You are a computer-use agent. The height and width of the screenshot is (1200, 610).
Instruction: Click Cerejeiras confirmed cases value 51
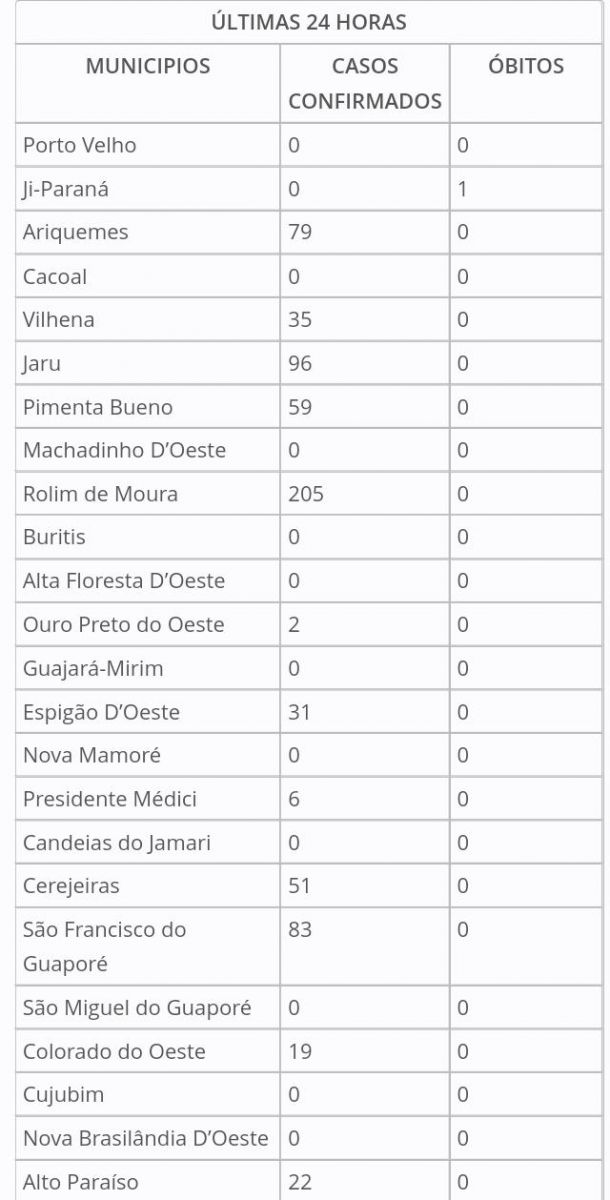pyautogui.click(x=300, y=886)
